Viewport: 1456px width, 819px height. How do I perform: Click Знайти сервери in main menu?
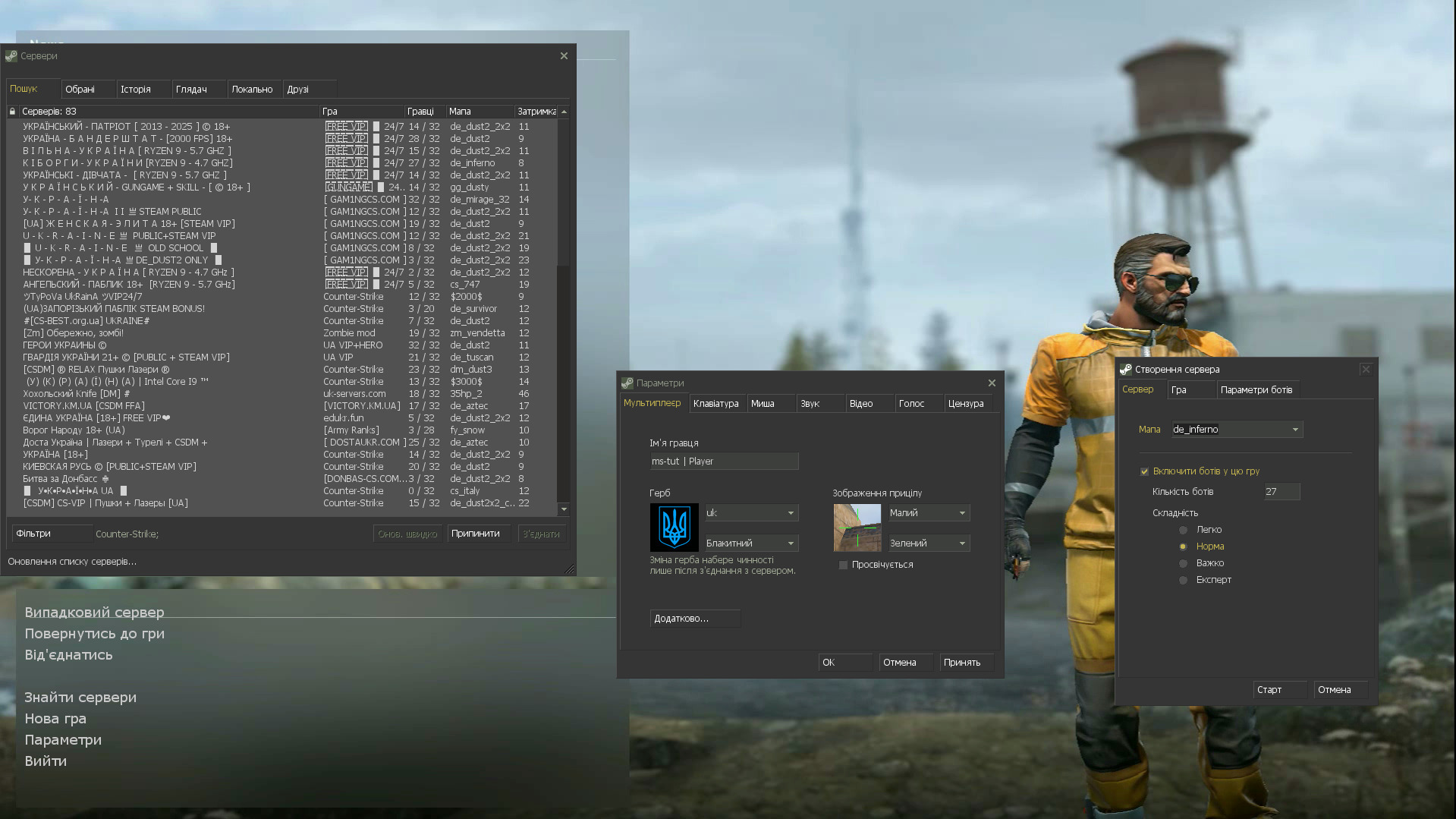tap(80, 698)
